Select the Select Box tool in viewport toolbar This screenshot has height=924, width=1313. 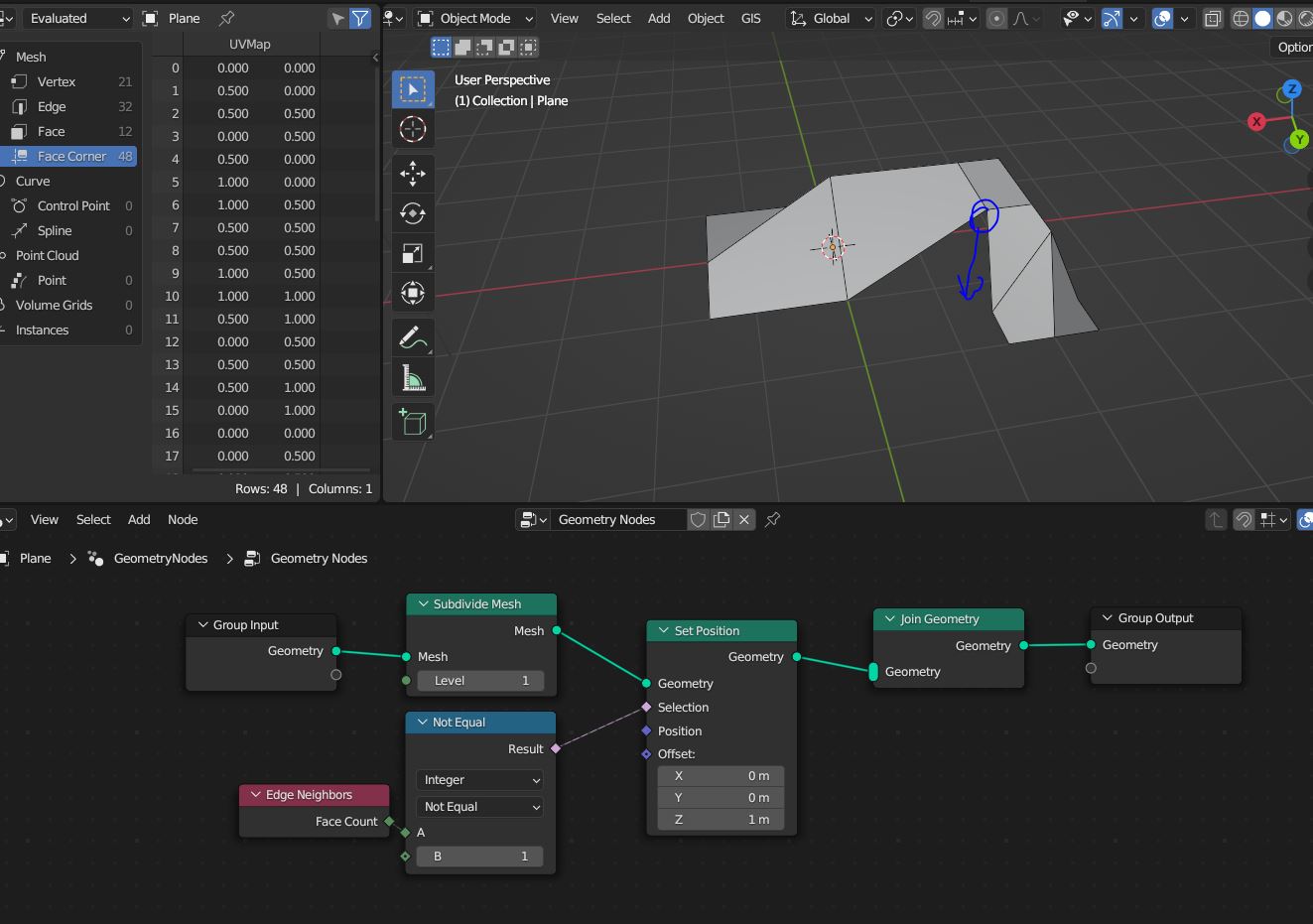pos(413,89)
